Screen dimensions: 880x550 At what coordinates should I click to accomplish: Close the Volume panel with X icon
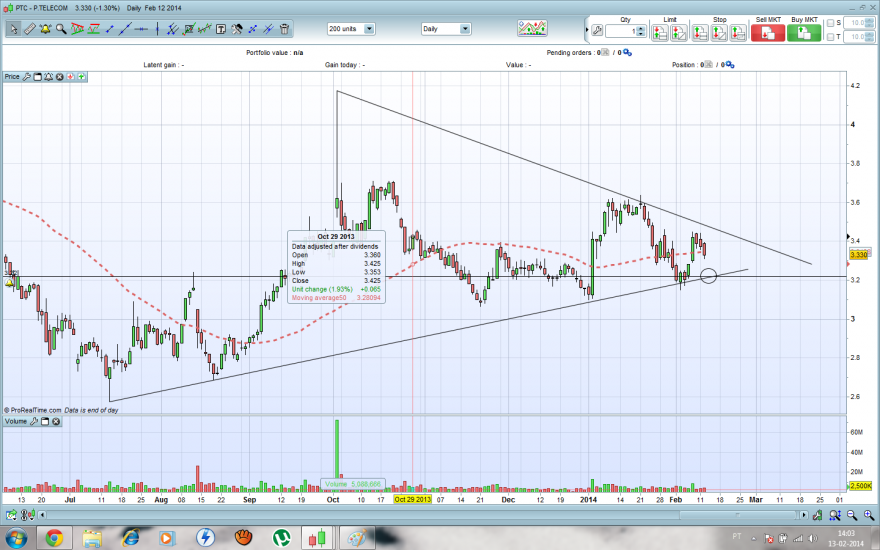[x=56, y=421]
